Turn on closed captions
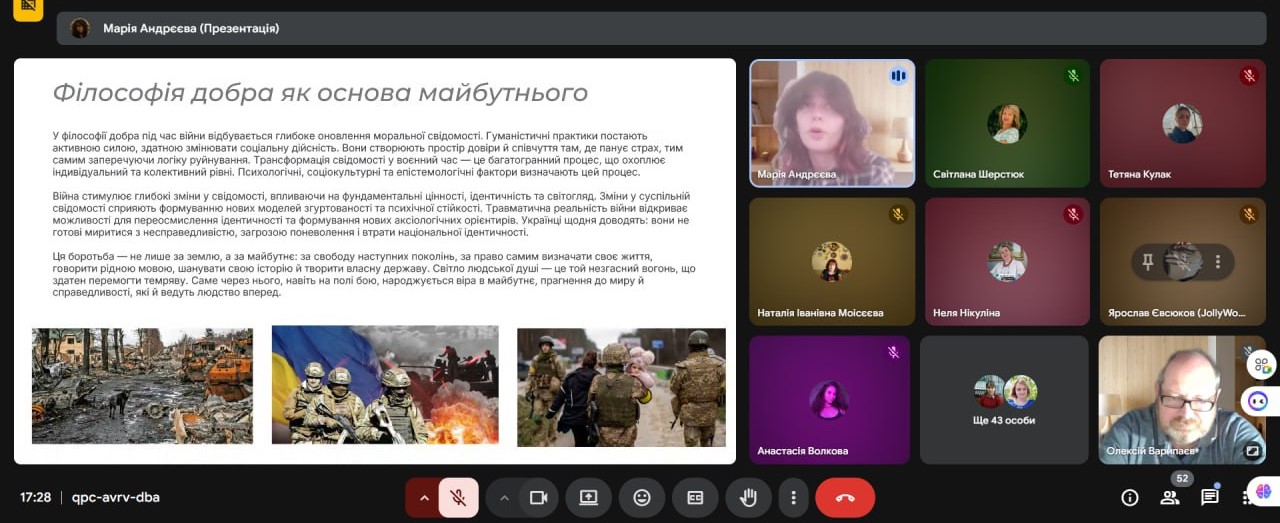 coord(694,497)
